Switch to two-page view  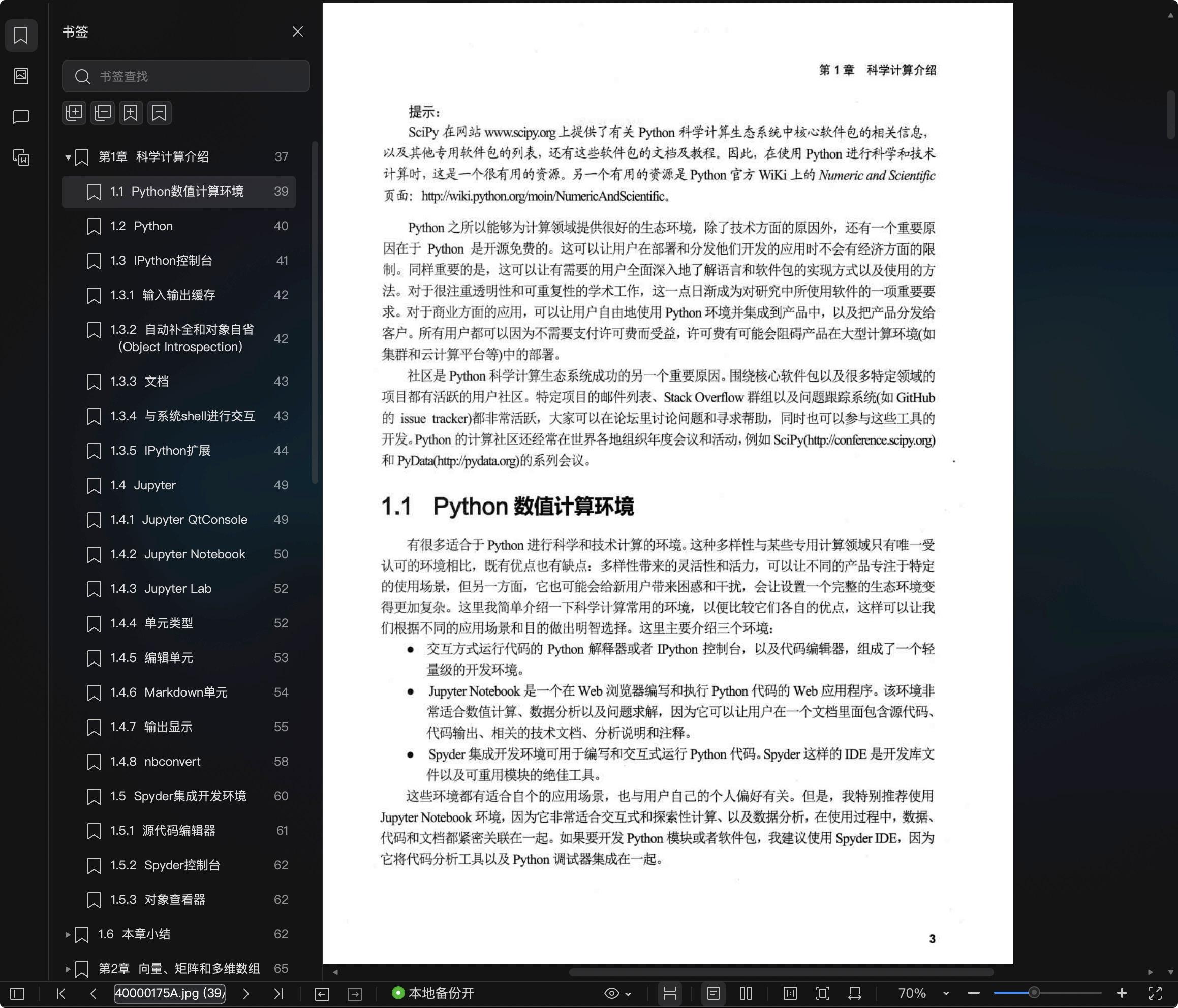pos(746,993)
